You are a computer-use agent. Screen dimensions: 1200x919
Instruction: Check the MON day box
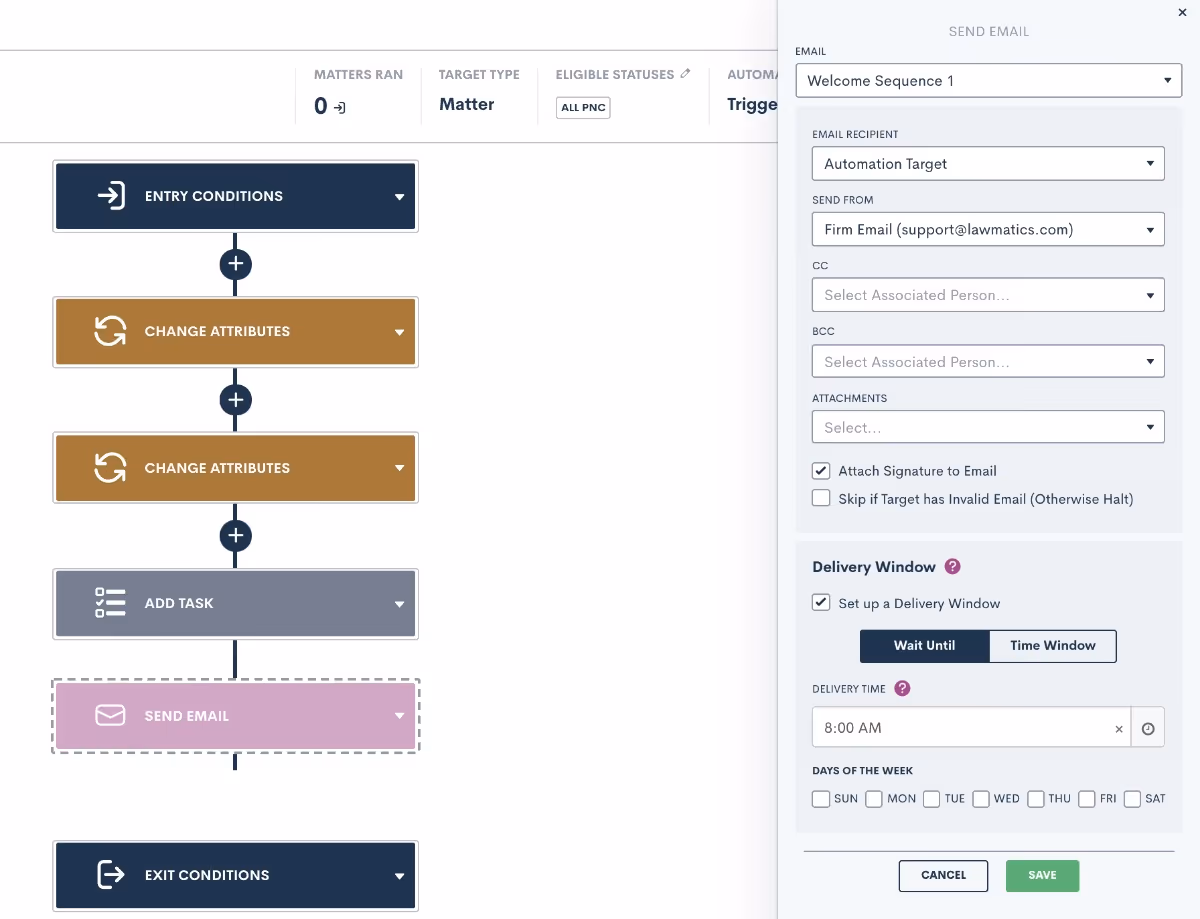click(x=874, y=799)
